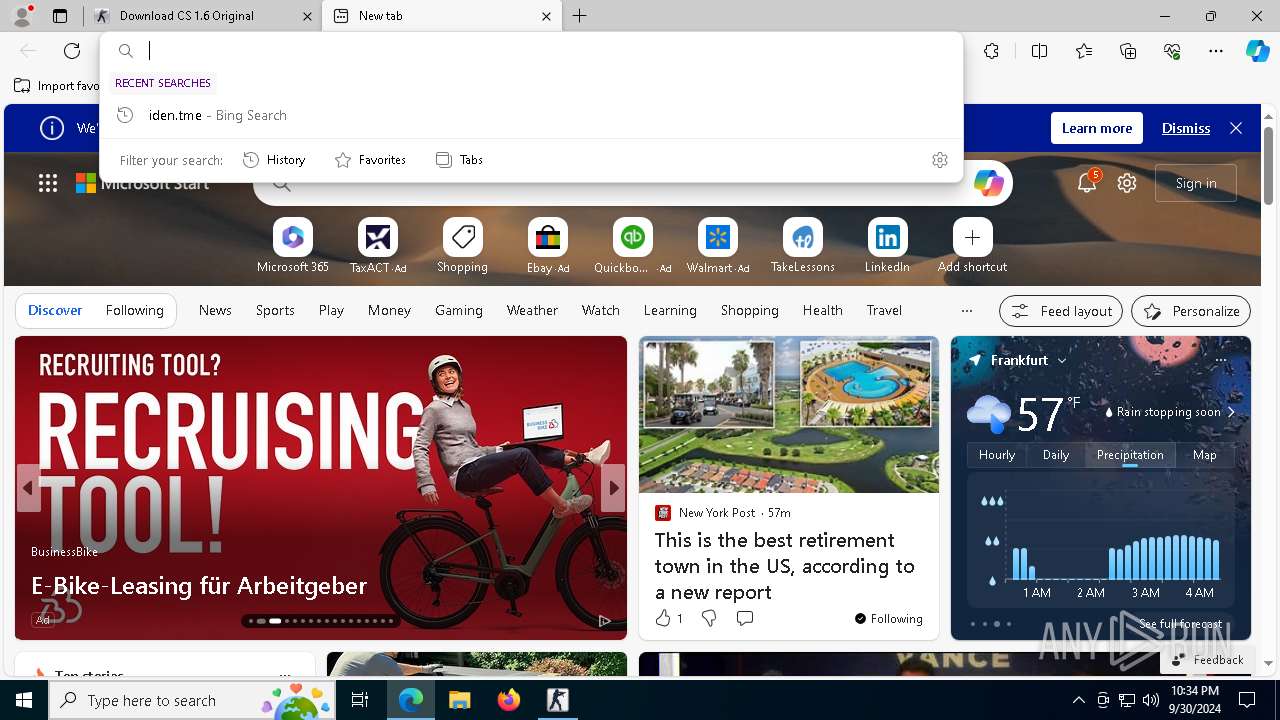Open page settings gear next to bell
This screenshot has height=720, width=1280.
[1127, 183]
